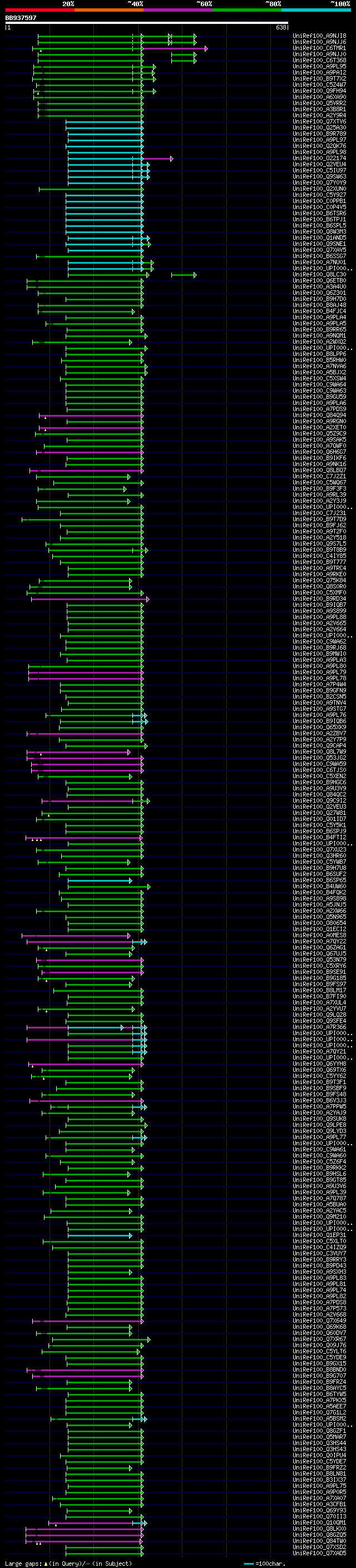
Task: Click the purple ~60% legend bar
Action: (177, 10)
